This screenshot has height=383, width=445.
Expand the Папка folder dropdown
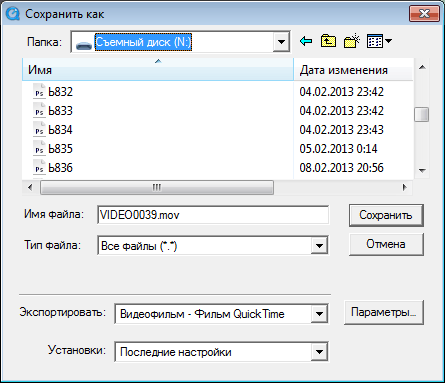[281, 42]
